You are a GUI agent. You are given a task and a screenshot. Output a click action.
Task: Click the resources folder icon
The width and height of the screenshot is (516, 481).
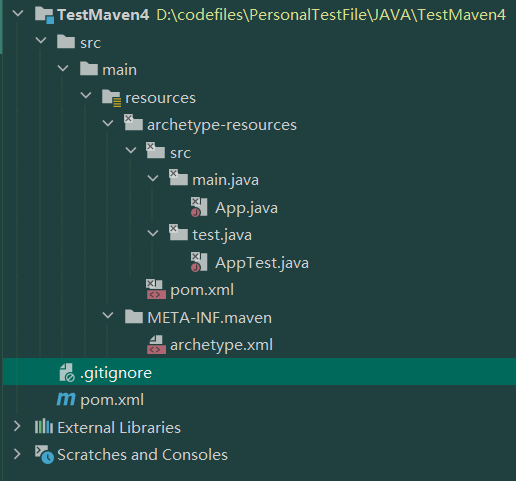click(111, 98)
